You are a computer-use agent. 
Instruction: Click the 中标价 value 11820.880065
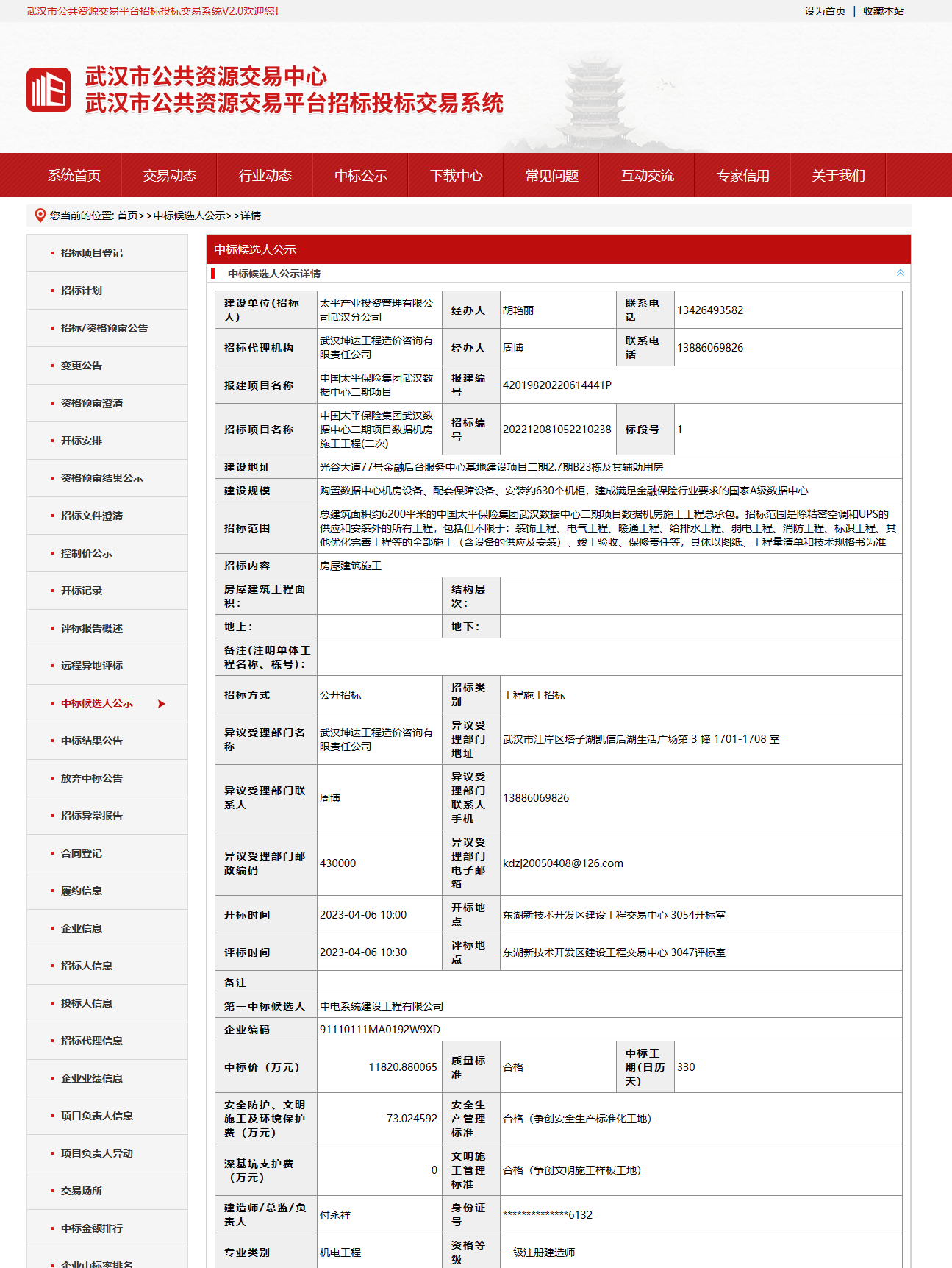[403, 1067]
